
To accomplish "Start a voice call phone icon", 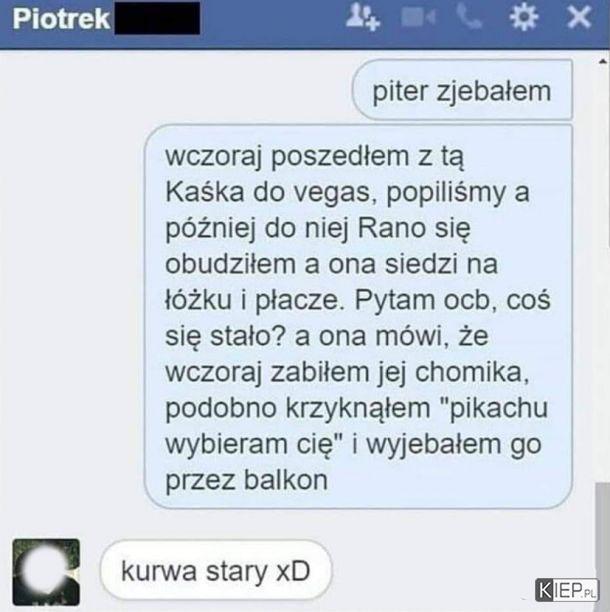I will click(470, 17).
